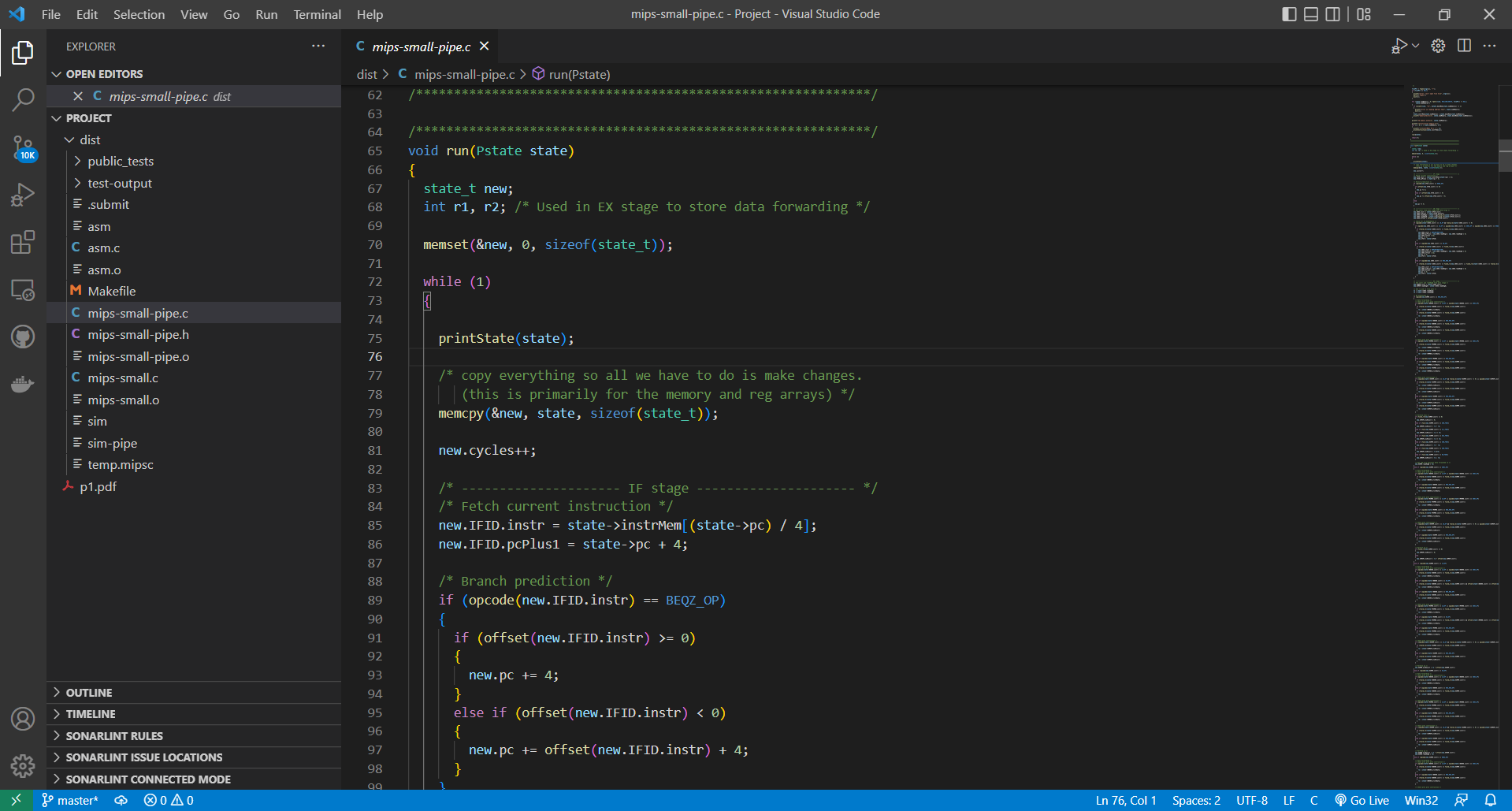The width and height of the screenshot is (1512, 811).
Task: Toggle Secondary Side Bar layout button
Action: click(x=1333, y=14)
